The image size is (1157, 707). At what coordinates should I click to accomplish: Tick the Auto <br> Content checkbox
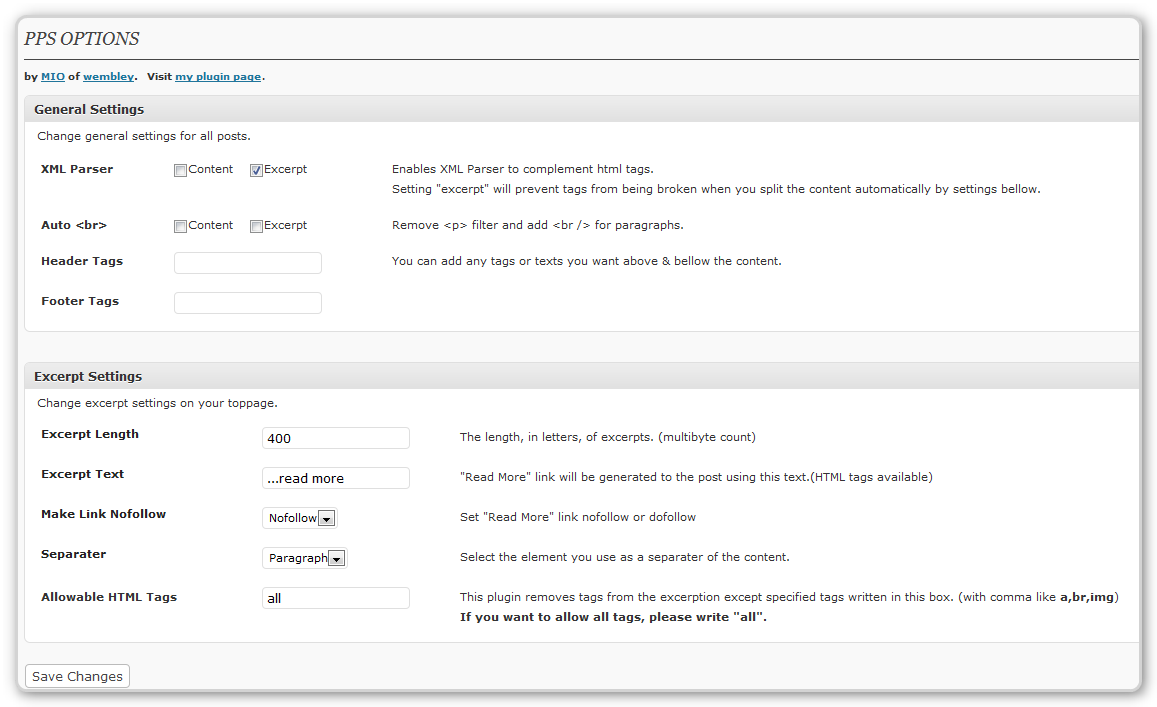point(180,227)
